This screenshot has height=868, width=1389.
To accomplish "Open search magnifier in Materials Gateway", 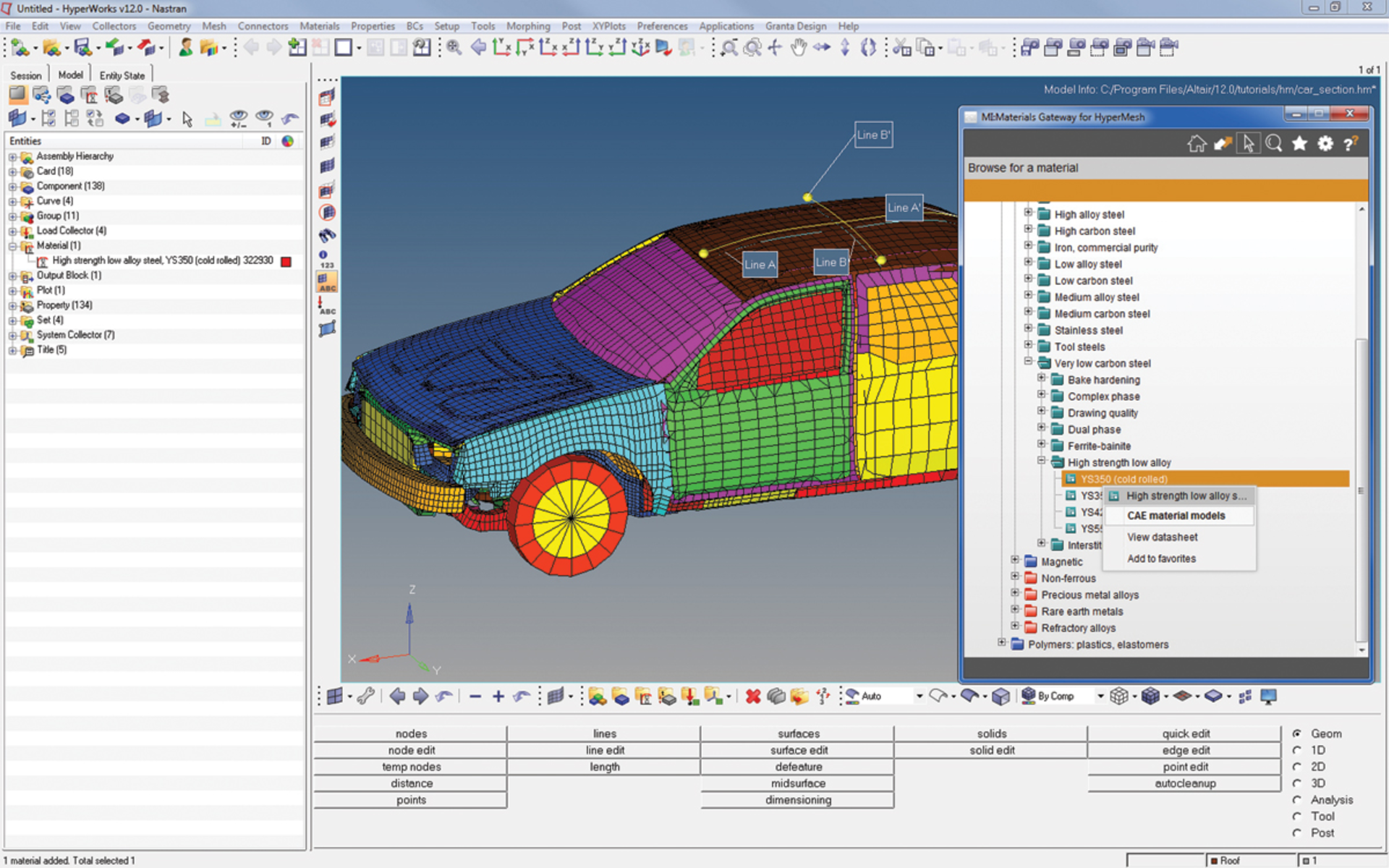I will pyautogui.click(x=1274, y=144).
